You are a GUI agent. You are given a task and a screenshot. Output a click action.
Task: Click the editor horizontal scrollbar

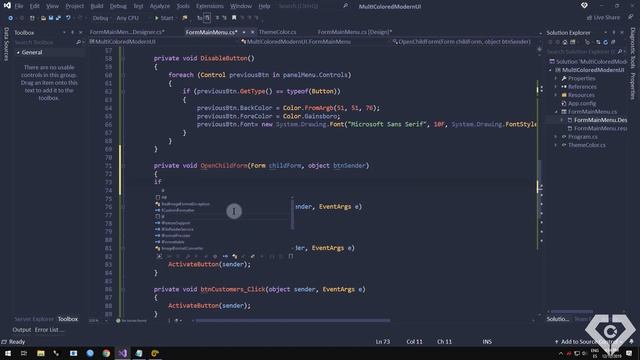293,320
